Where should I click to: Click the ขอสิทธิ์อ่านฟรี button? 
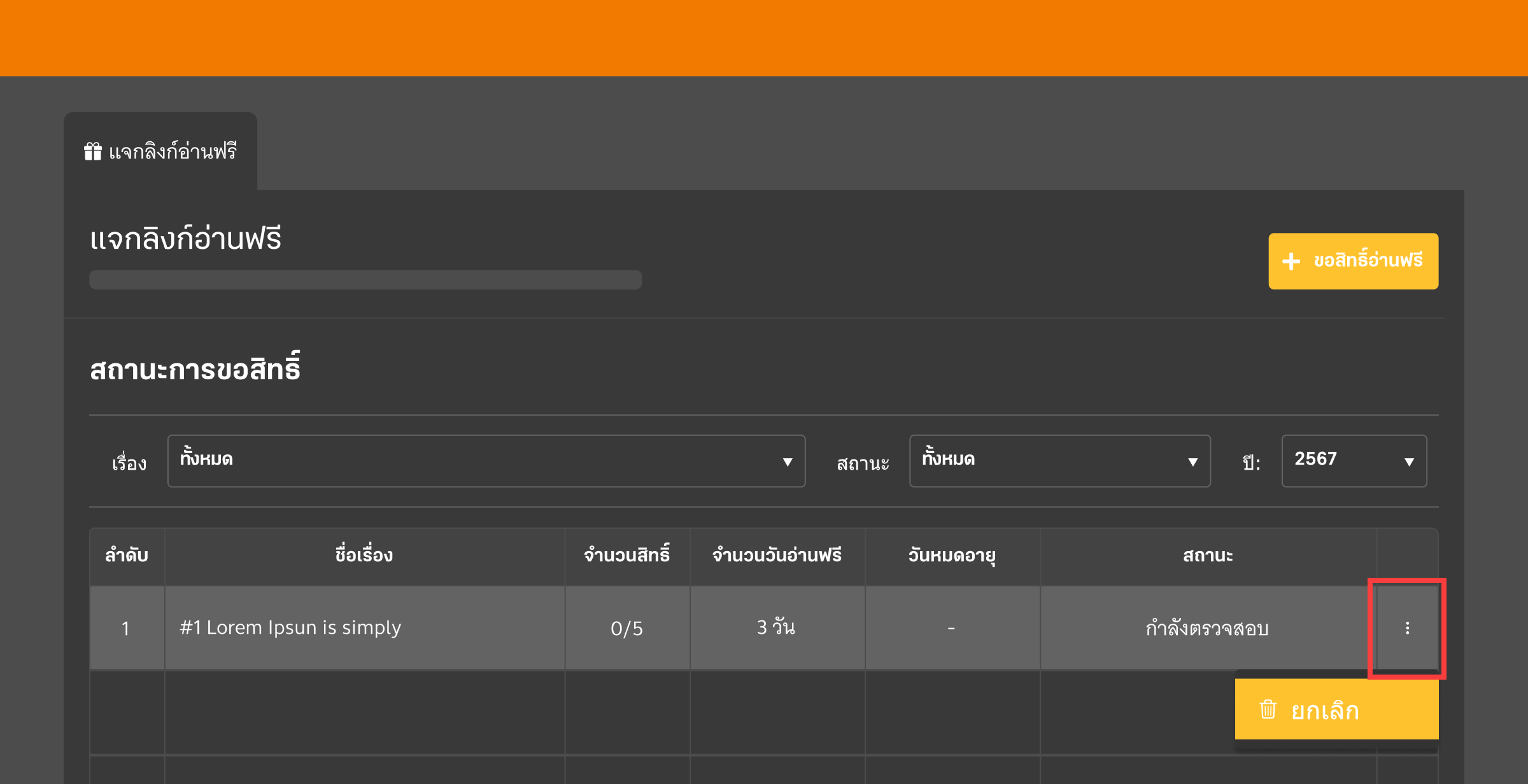[1353, 261]
